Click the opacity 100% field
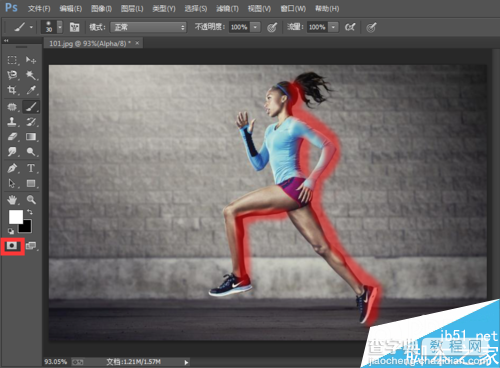 [x=239, y=27]
